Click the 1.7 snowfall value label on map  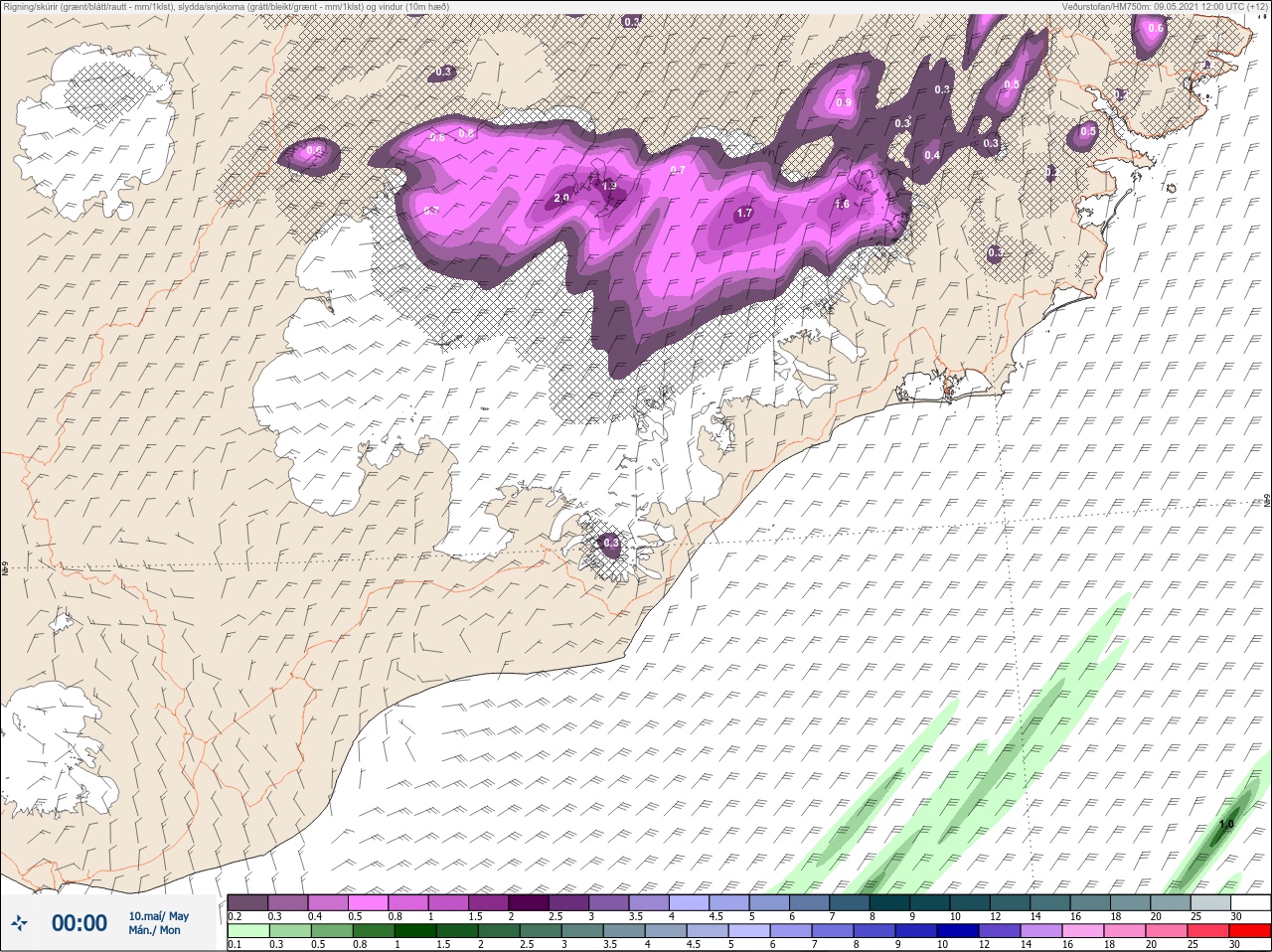[744, 214]
